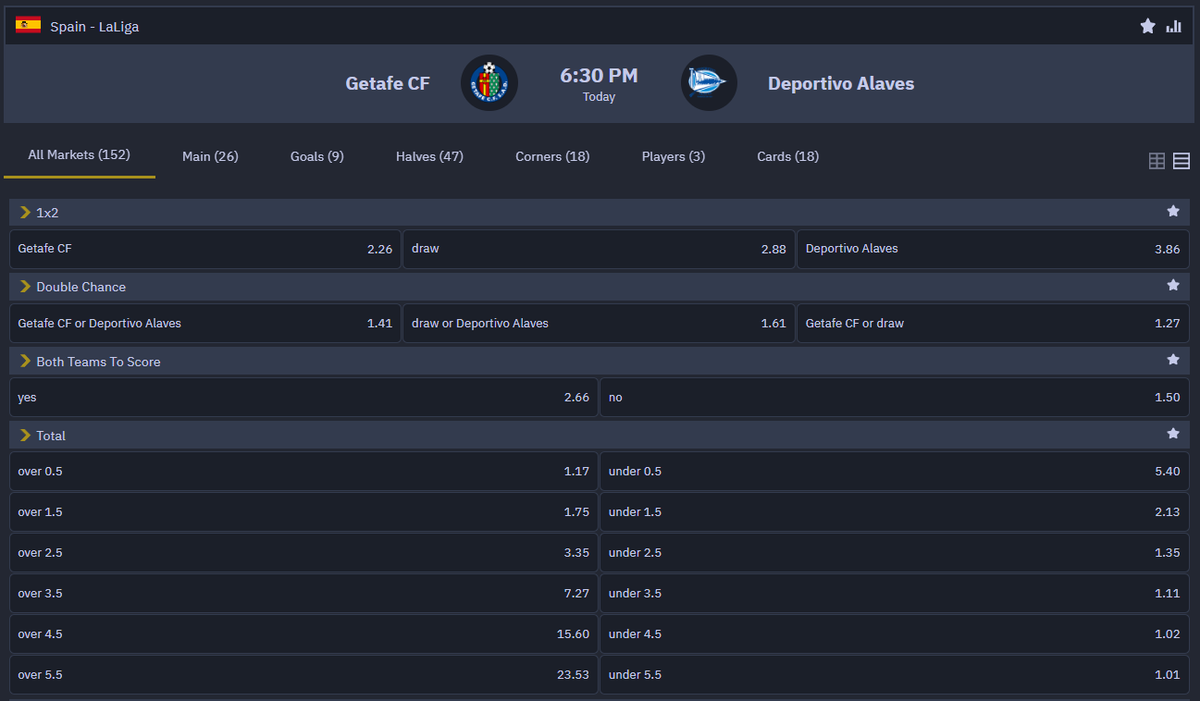Image resolution: width=1200 pixels, height=701 pixels.
Task: Click the Deportivo Alaves team name header
Action: (841, 84)
